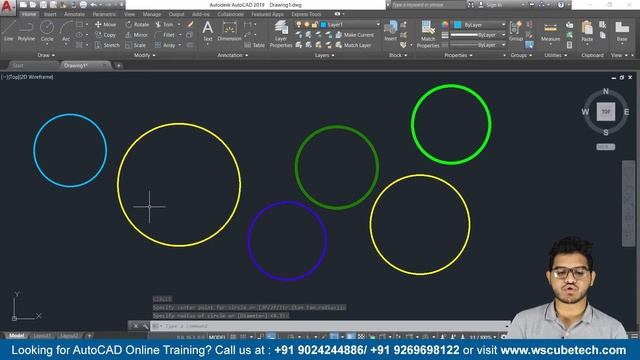Viewport: 640px width, 360px height.
Task: Add new drawing tab with plus button
Action: tap(118, 65)
